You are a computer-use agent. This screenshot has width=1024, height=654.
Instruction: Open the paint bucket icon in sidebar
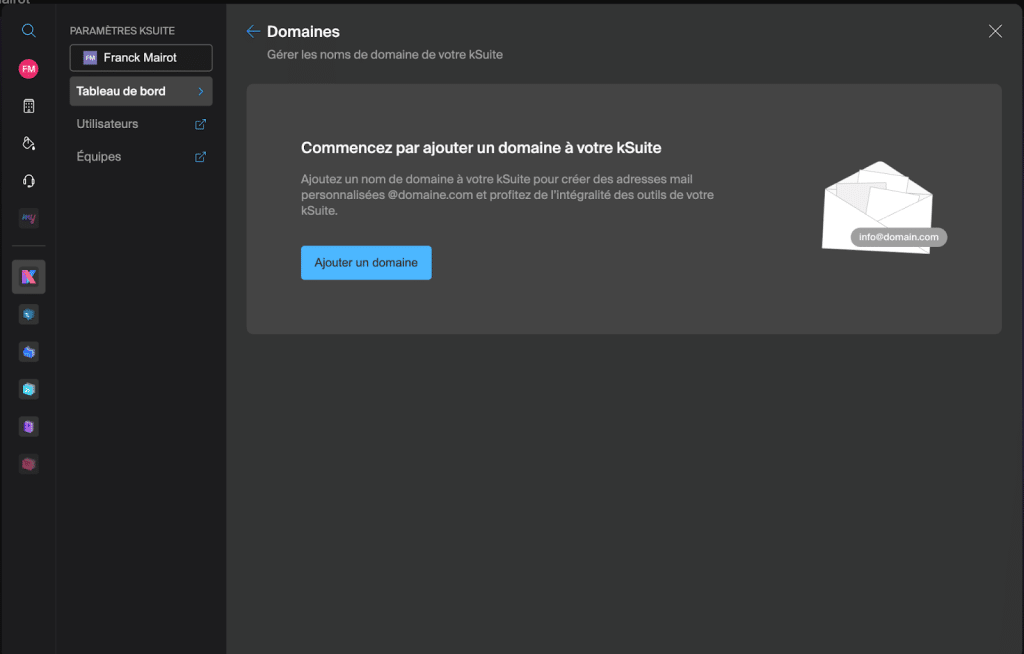coord(28,143)
